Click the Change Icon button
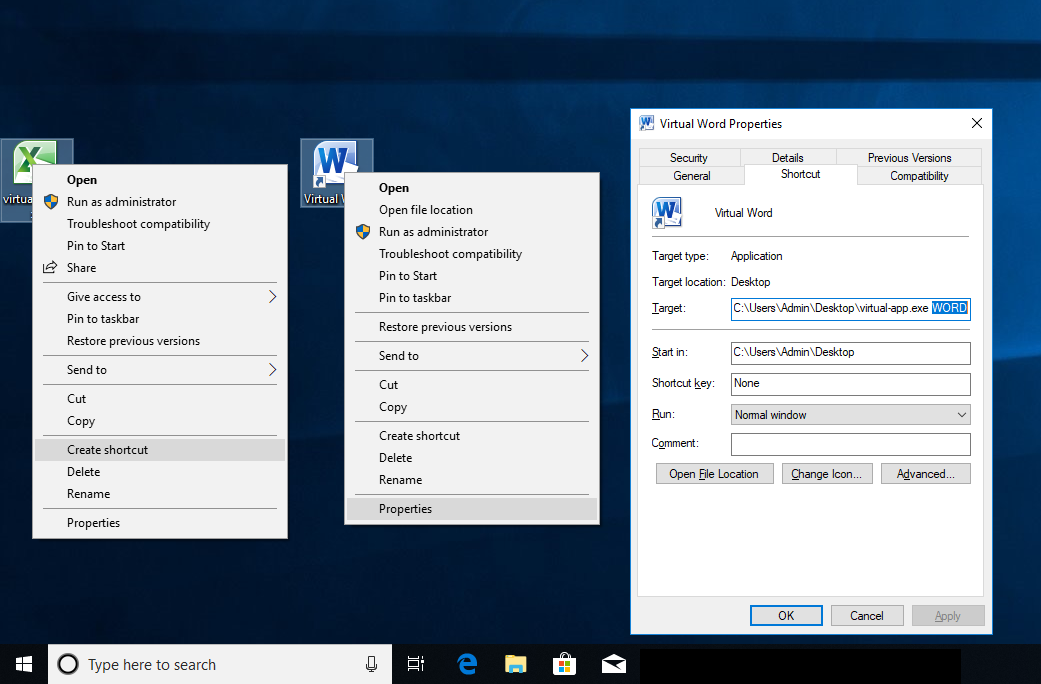This screenshot has width=1041, height=684. point(825,474)
